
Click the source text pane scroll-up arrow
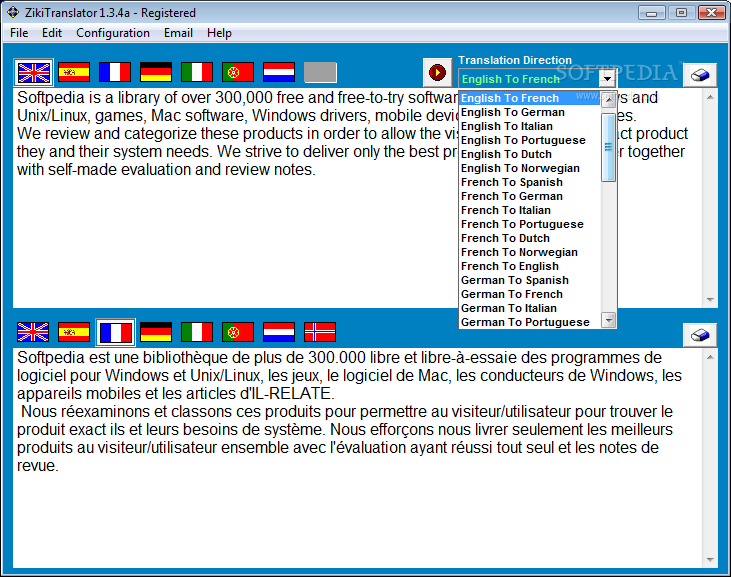(710, 97)
